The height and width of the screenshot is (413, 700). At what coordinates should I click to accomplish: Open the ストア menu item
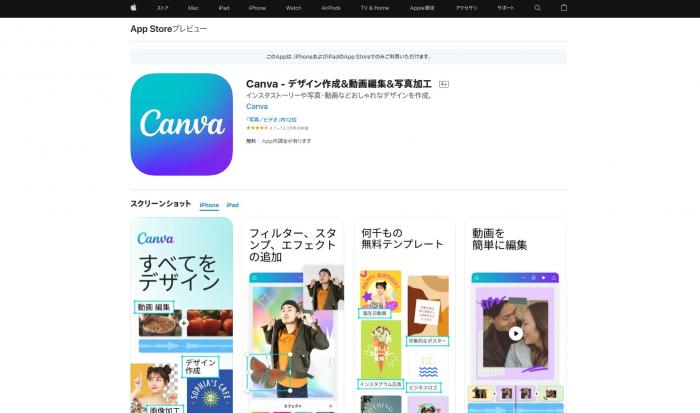click(x=162, y=8)
